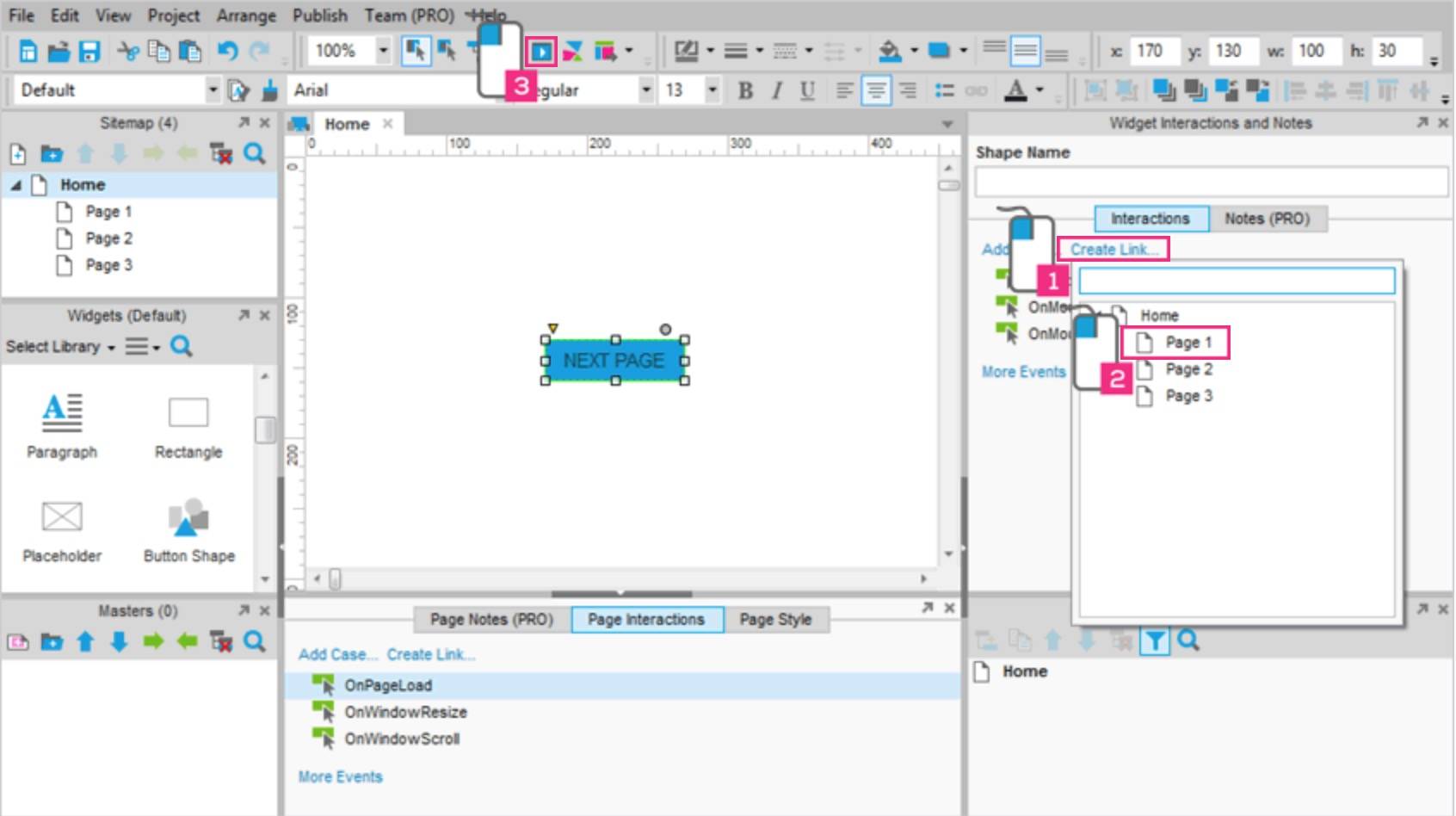This screenshot has width=1456, height=816.
Task: Click the Format Painter brush icon
Action: pyautogui.click(x=270, y=90)
